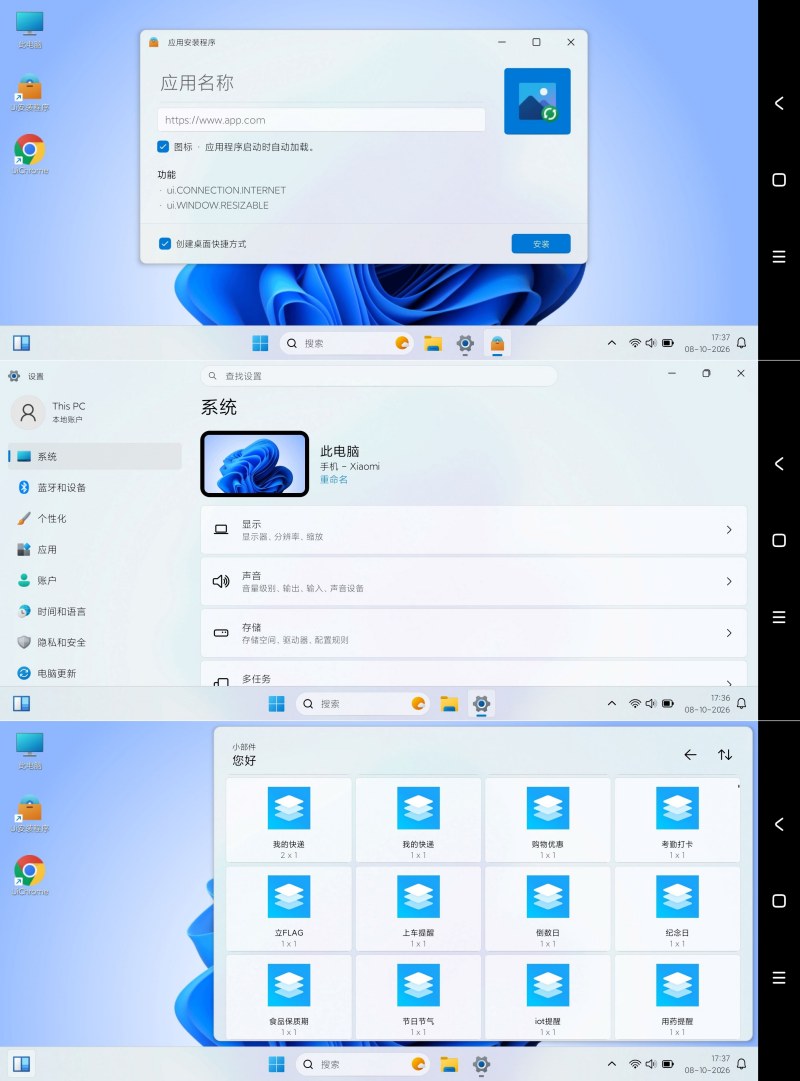Pick the 上车提醒 widget

pos(418,909)
